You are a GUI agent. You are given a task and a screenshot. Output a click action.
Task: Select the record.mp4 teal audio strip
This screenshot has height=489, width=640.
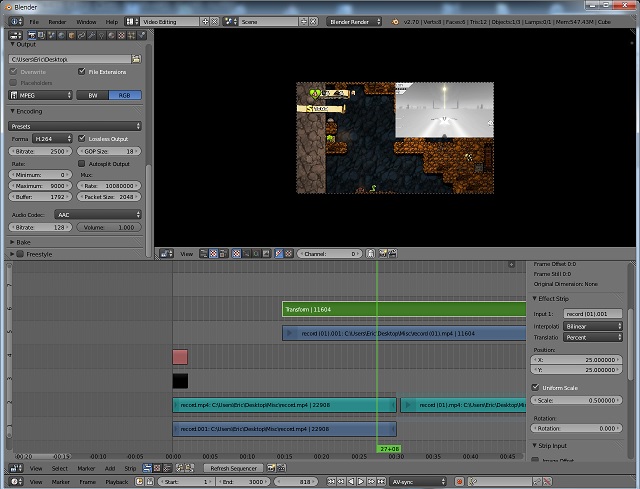point(284,405)
